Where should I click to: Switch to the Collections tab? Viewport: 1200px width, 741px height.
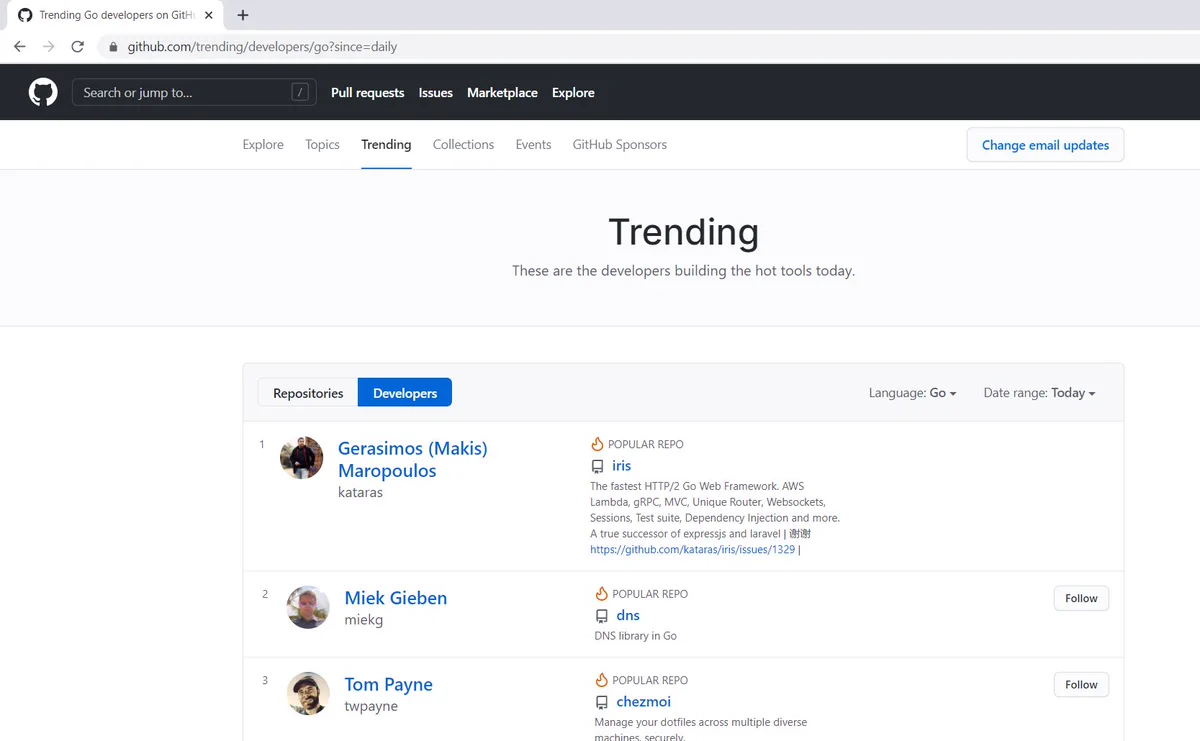pyautogui.click(x=463, y=145)
